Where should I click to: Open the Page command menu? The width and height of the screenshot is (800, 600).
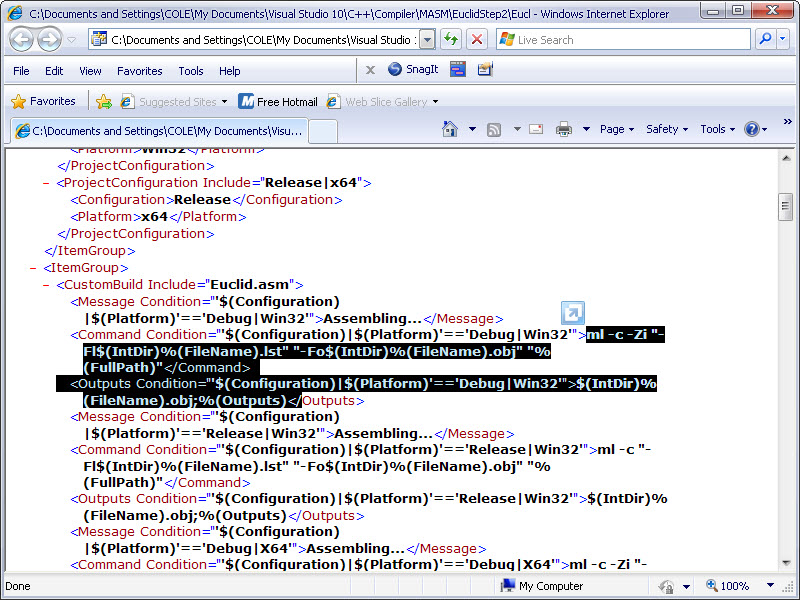[617, 129]
